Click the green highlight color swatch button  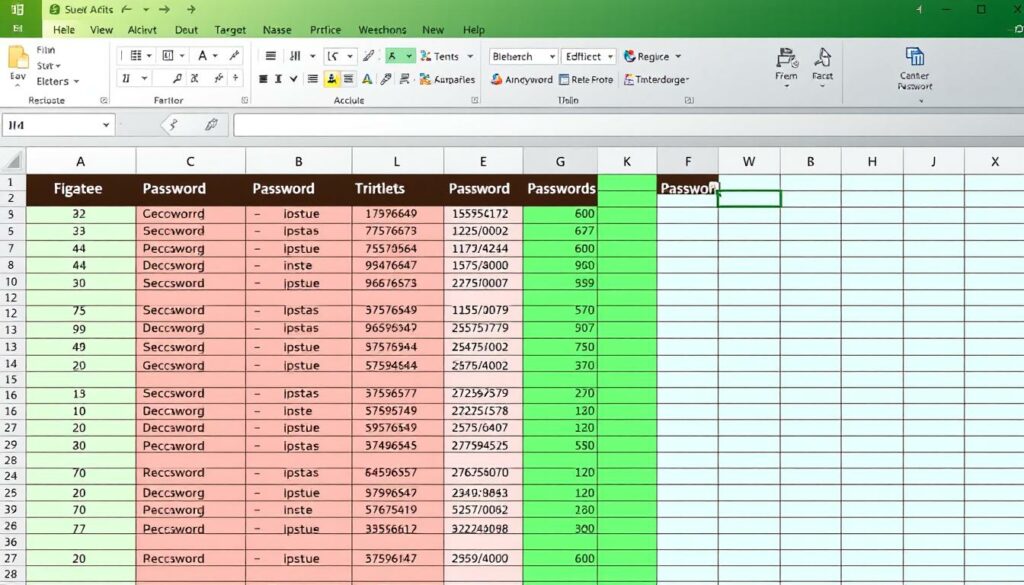coord(395,57)
